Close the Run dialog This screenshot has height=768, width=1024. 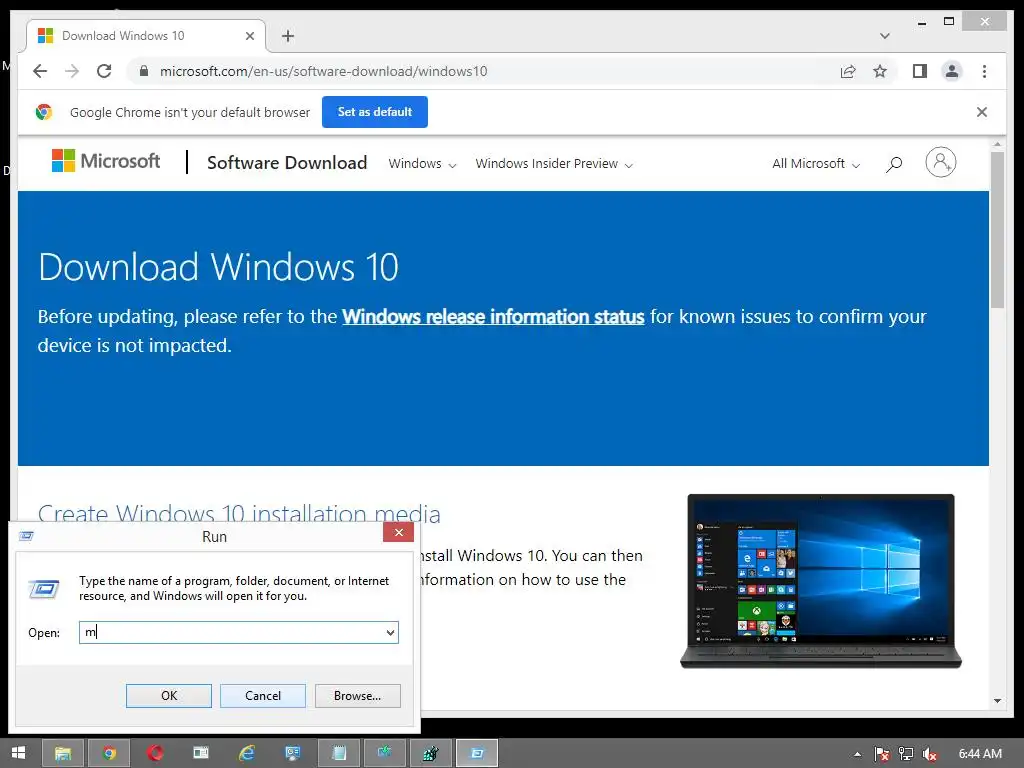[x=398, y=532]
